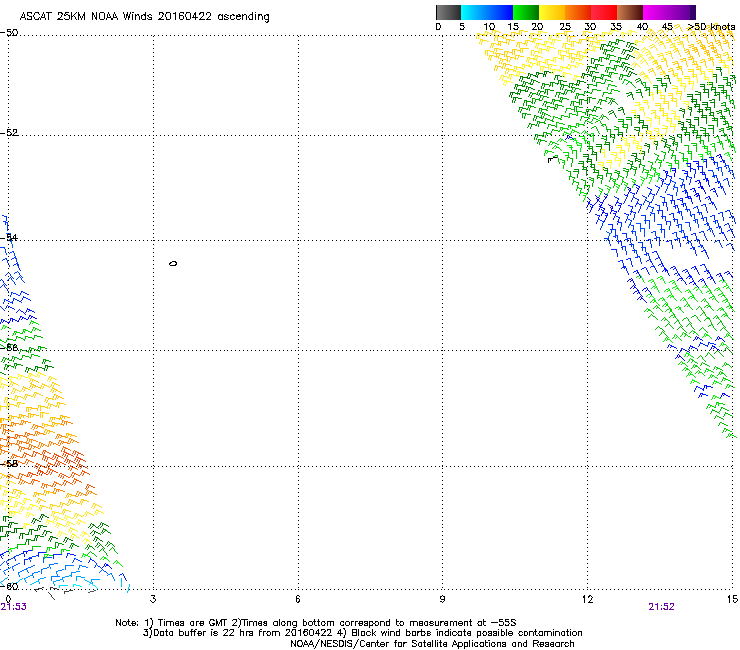Click the '3' longitude axis label
The height and width of the screenshot is (650, 740).
pyautogui.click(x=153, y=599)
